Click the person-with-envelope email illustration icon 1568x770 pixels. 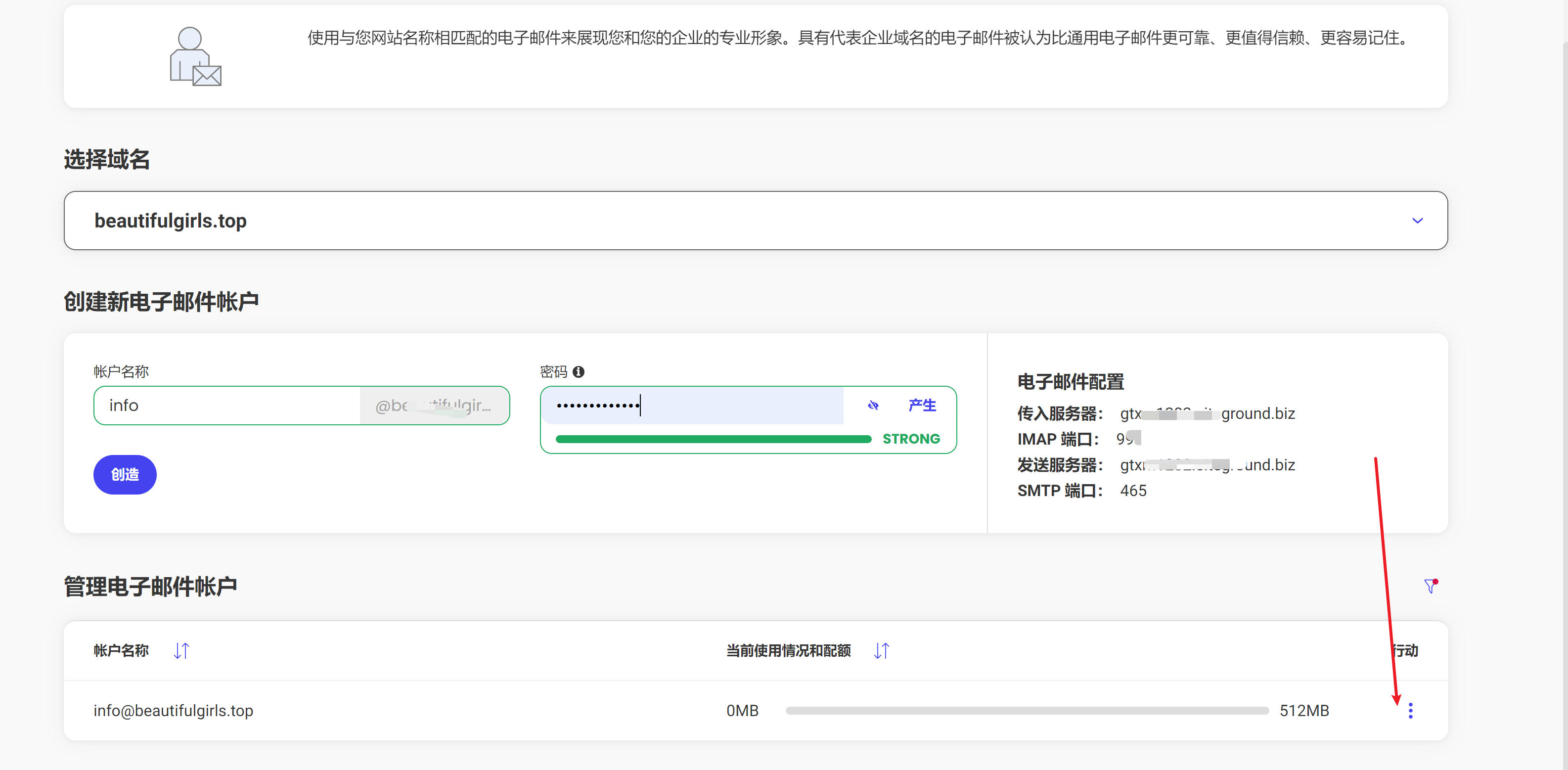coord(195,55)
